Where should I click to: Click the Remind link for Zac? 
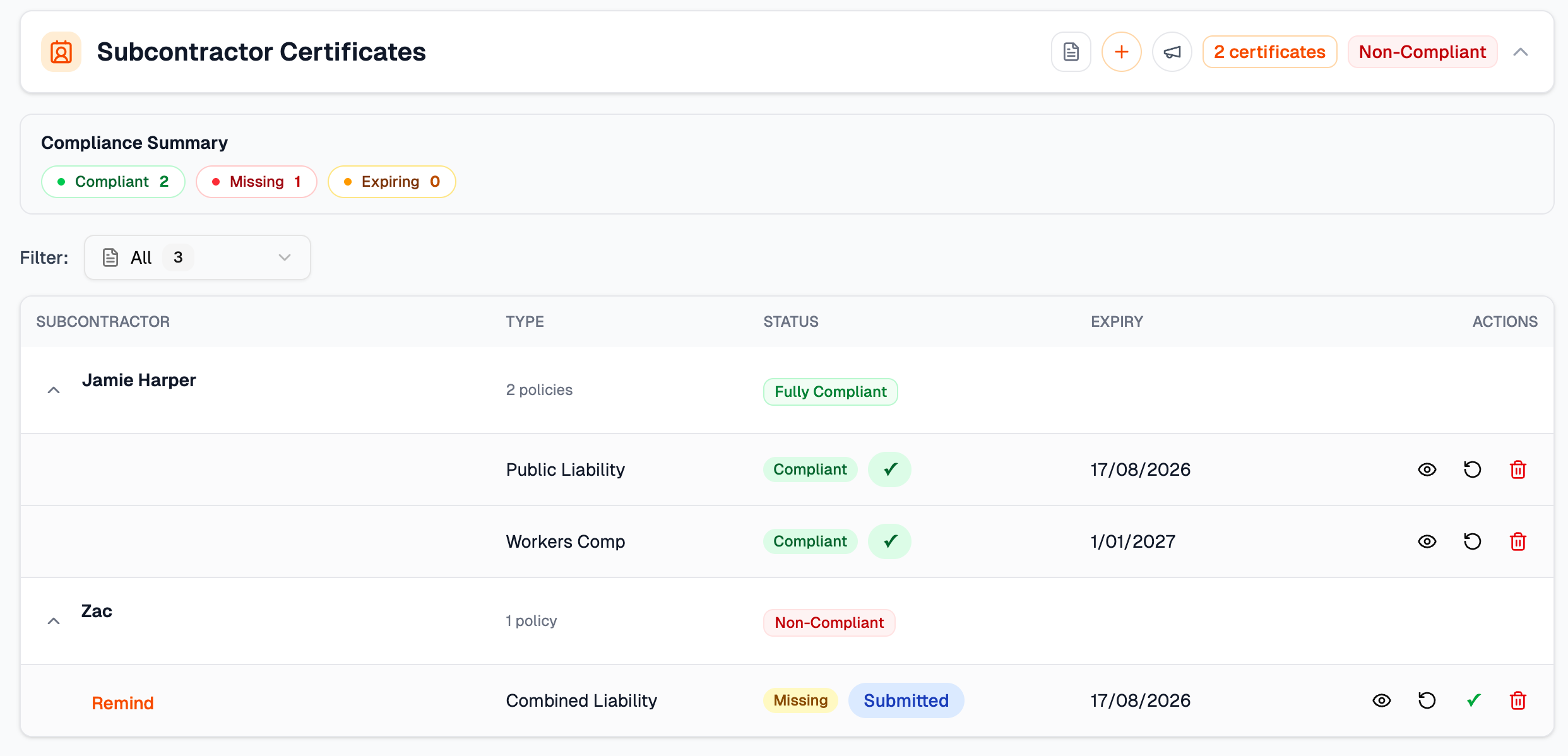(x=122, y=703)
